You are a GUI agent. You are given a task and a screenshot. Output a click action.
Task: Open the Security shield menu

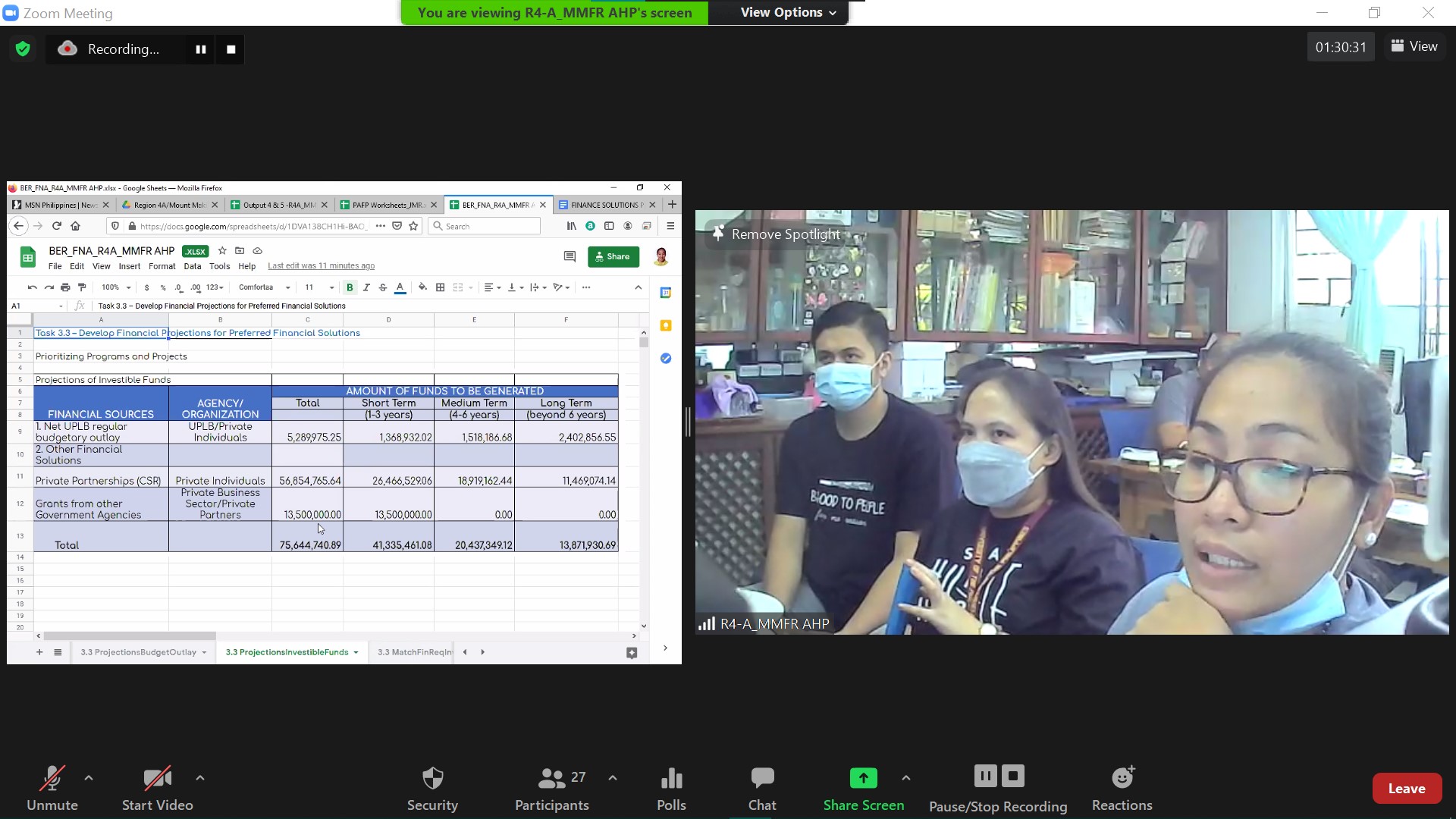tap(432, 789)
